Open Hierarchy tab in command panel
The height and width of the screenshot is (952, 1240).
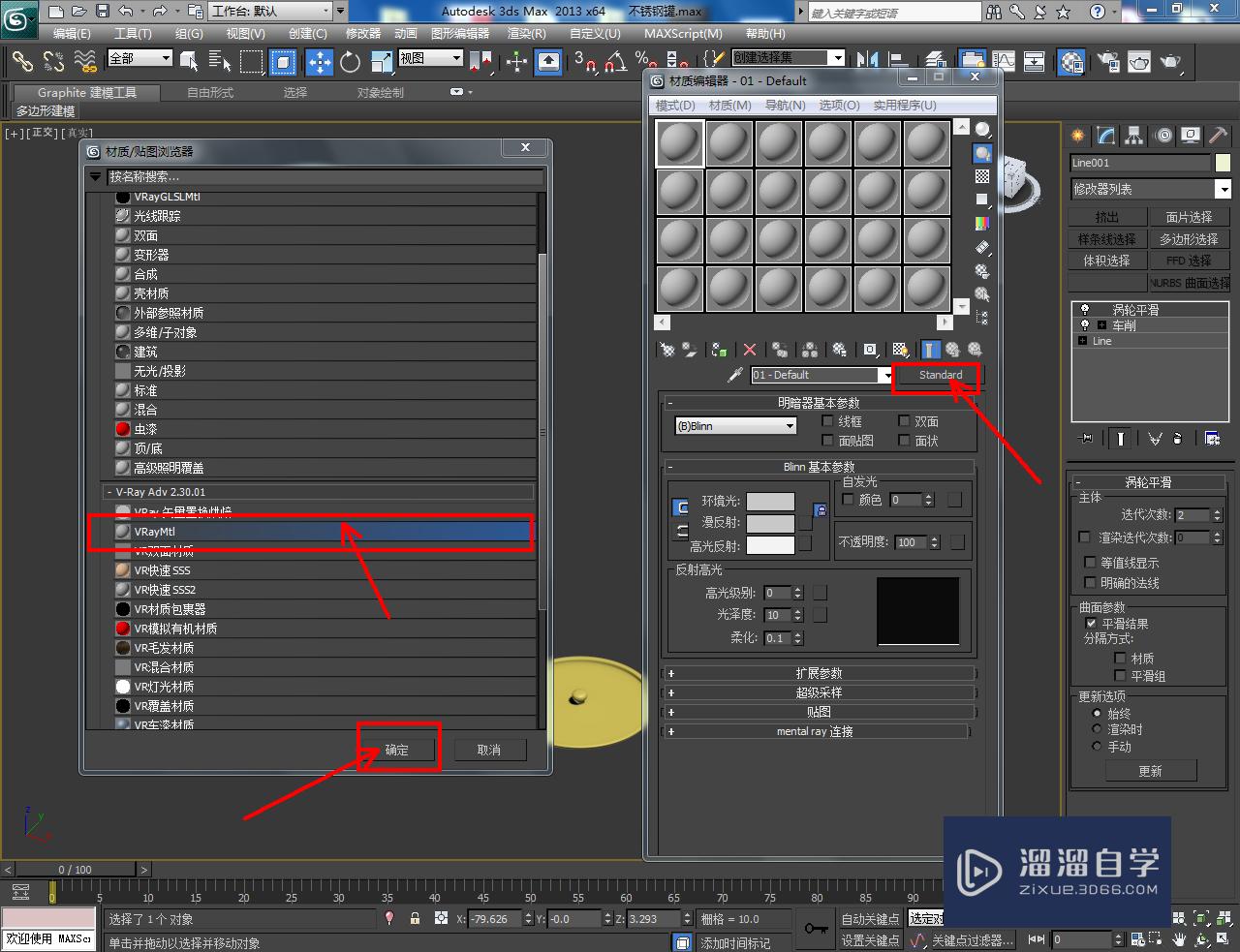point(1134,136)
